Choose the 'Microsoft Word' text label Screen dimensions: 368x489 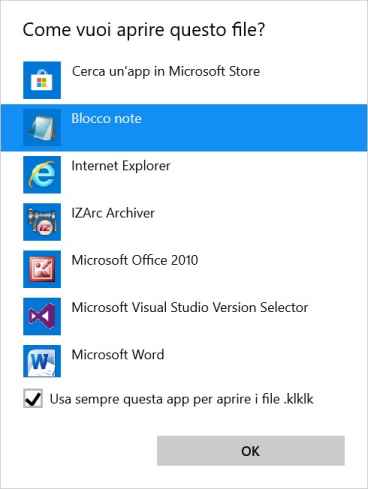point(118,355)
